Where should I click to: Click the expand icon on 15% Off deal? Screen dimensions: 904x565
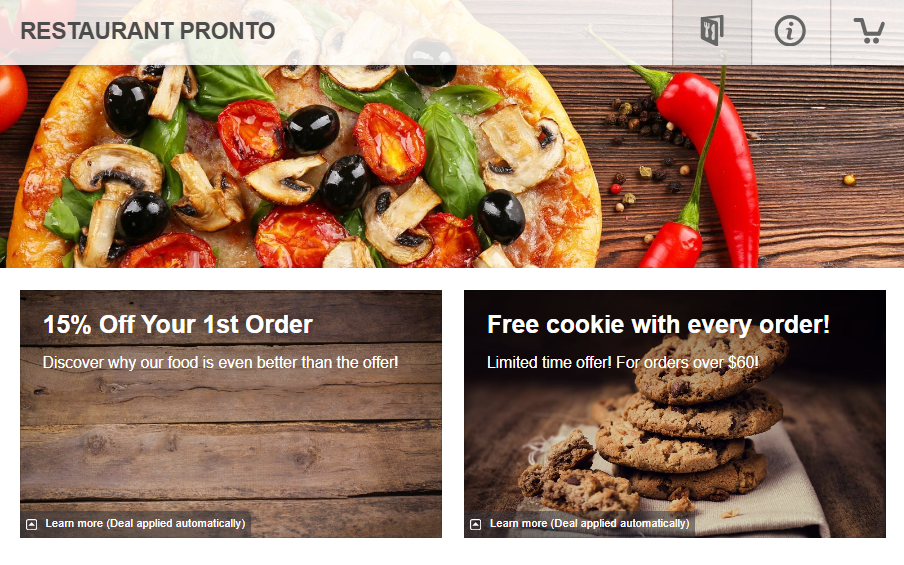click(x=32, y=524)
